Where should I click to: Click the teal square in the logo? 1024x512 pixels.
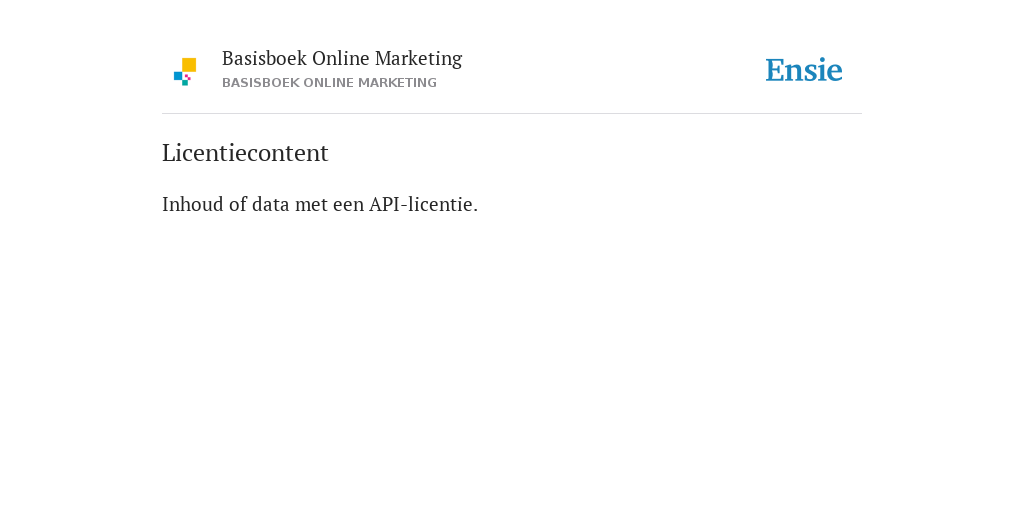(185, 83)
